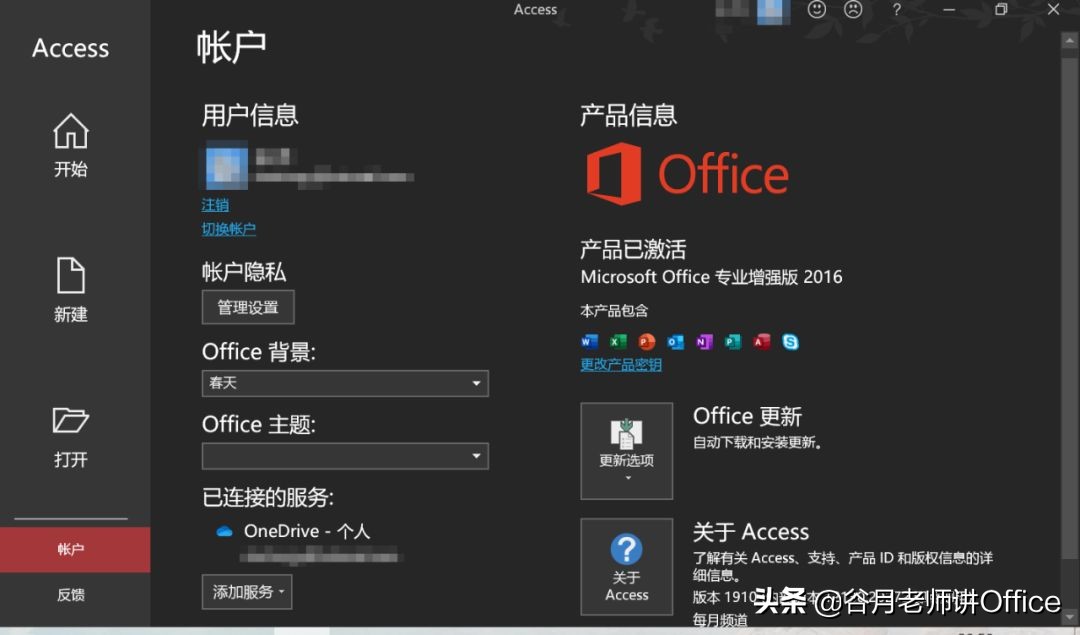Image resolution: width=1080 pixels, height=635 pixels.
Task: Click the Access product icon
Action: pyautogui.click(x=762, y=341)
